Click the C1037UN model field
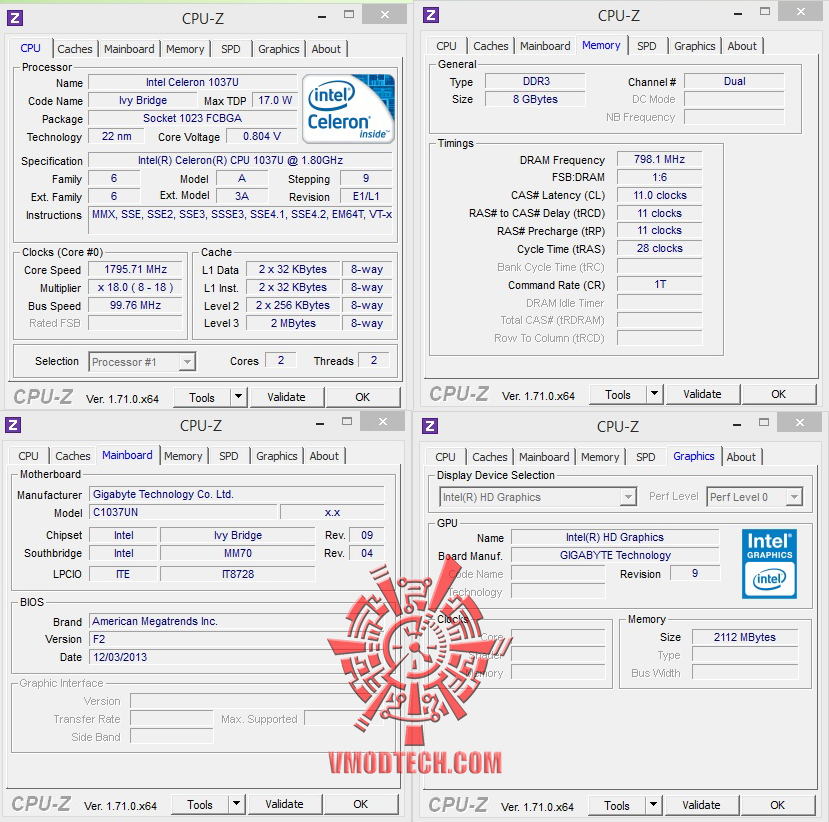829x822 pixels. (x=183, y=512)
